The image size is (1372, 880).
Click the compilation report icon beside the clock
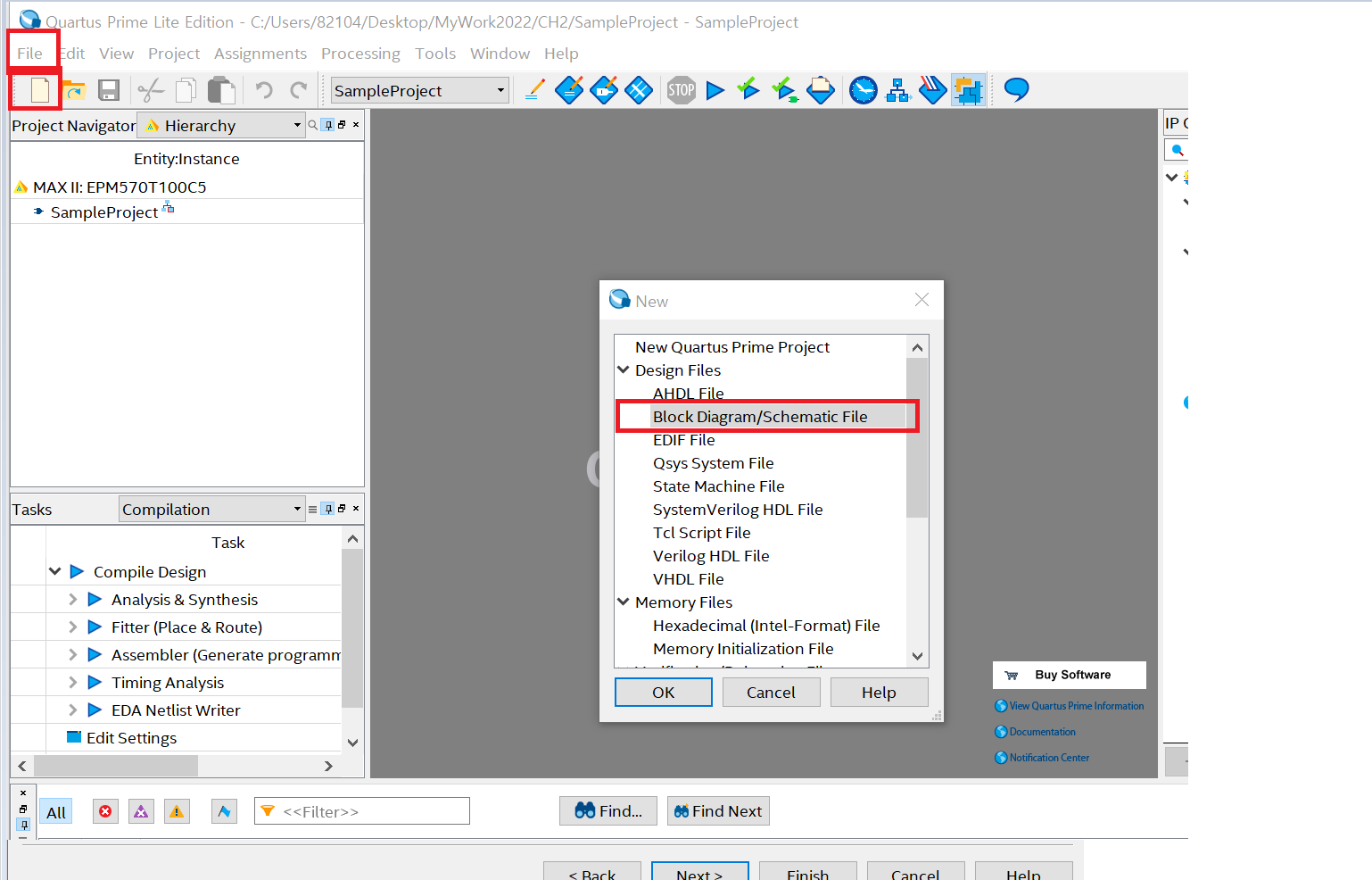pos(821,90)
